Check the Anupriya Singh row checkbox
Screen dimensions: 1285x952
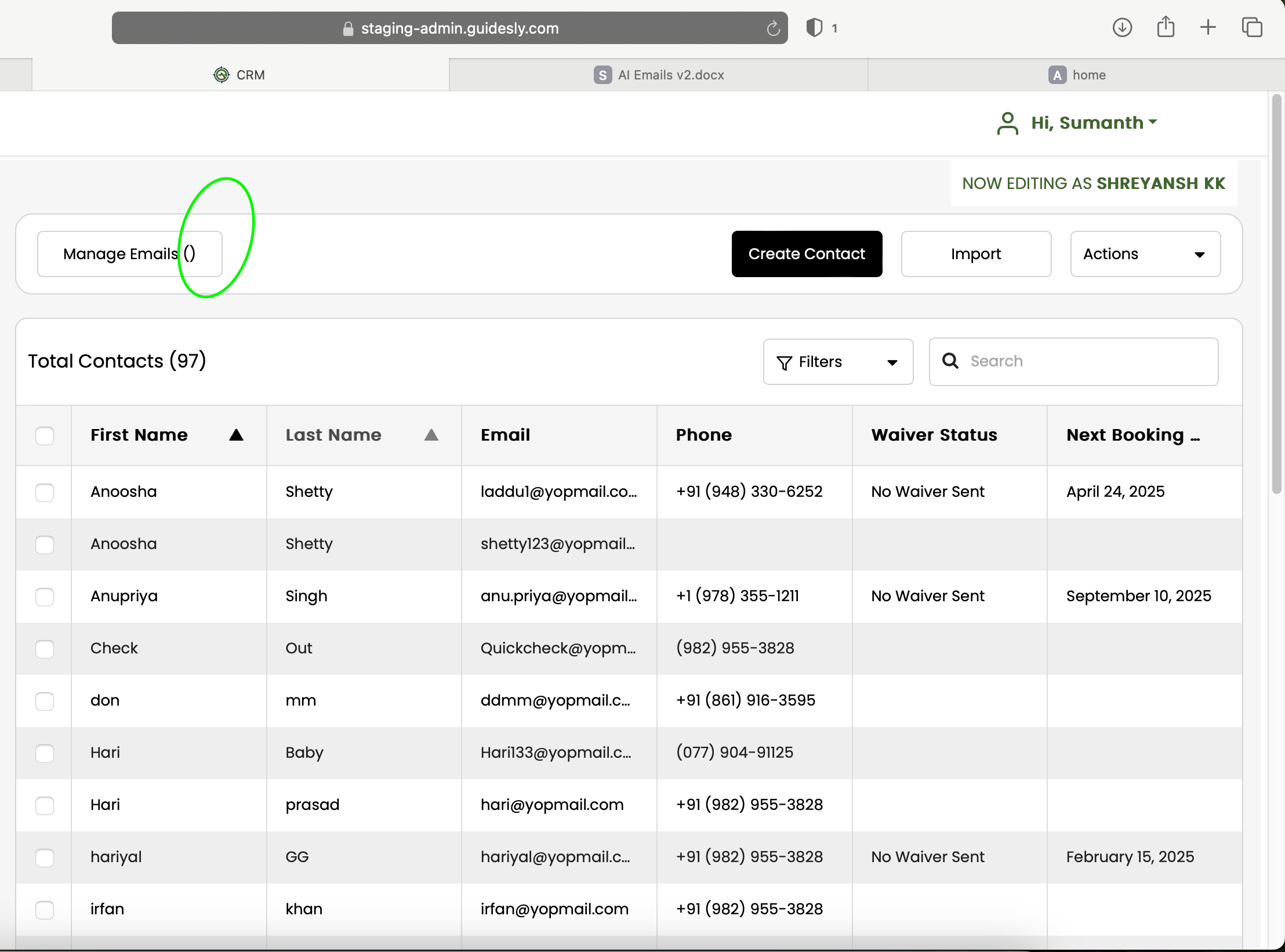point(45,597)
